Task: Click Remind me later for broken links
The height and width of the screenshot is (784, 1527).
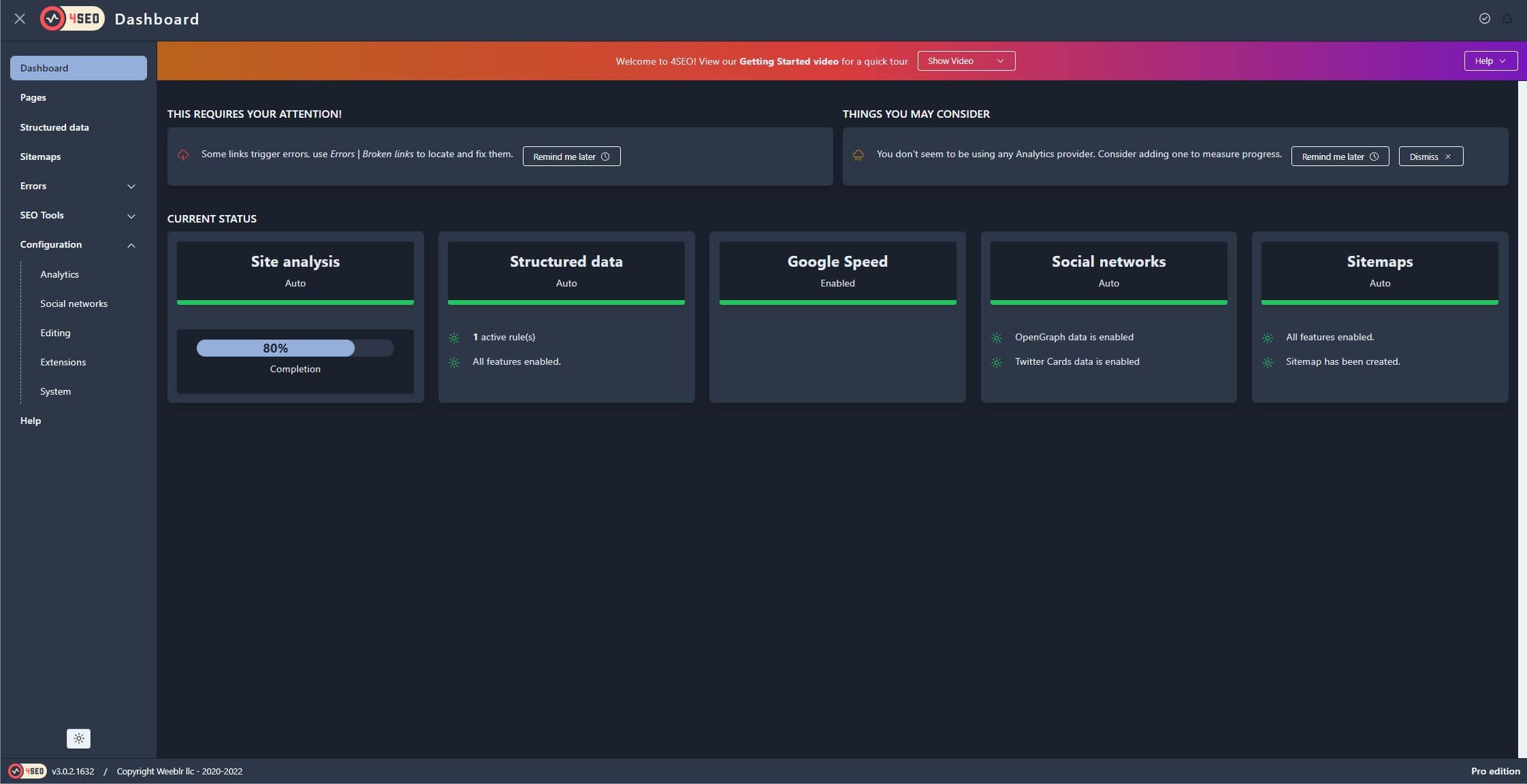Action: (x=571, y=157)
